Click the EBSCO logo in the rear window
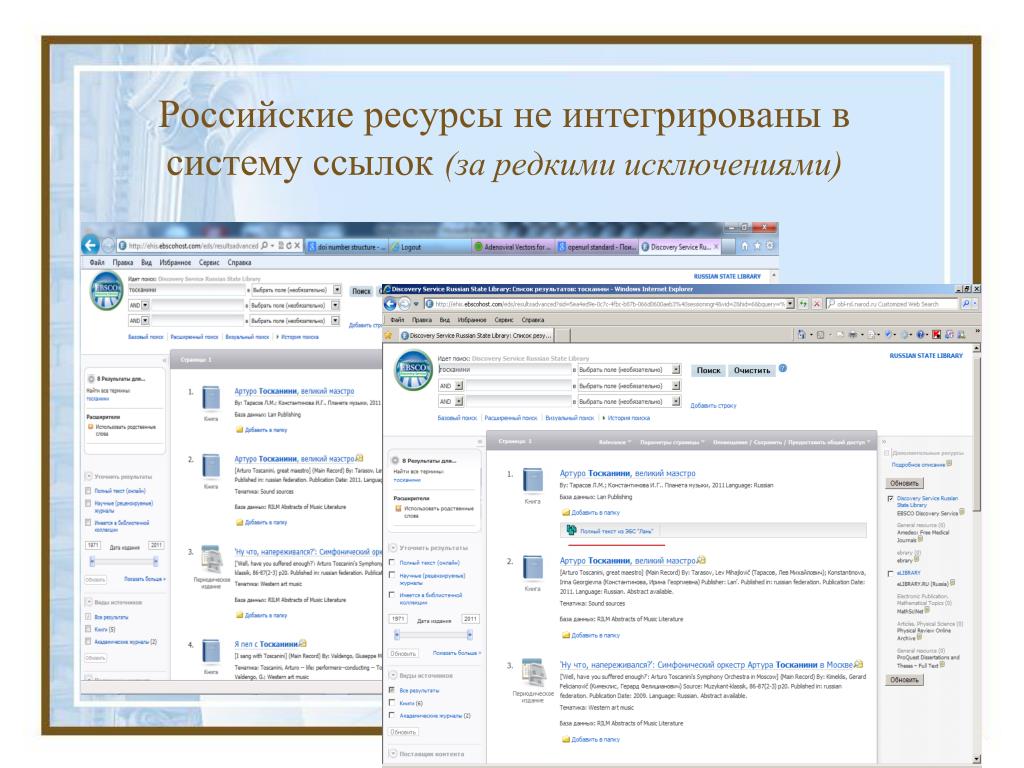Image resolution: width=1024 pixels, height=768 pixels. point(106,291)
